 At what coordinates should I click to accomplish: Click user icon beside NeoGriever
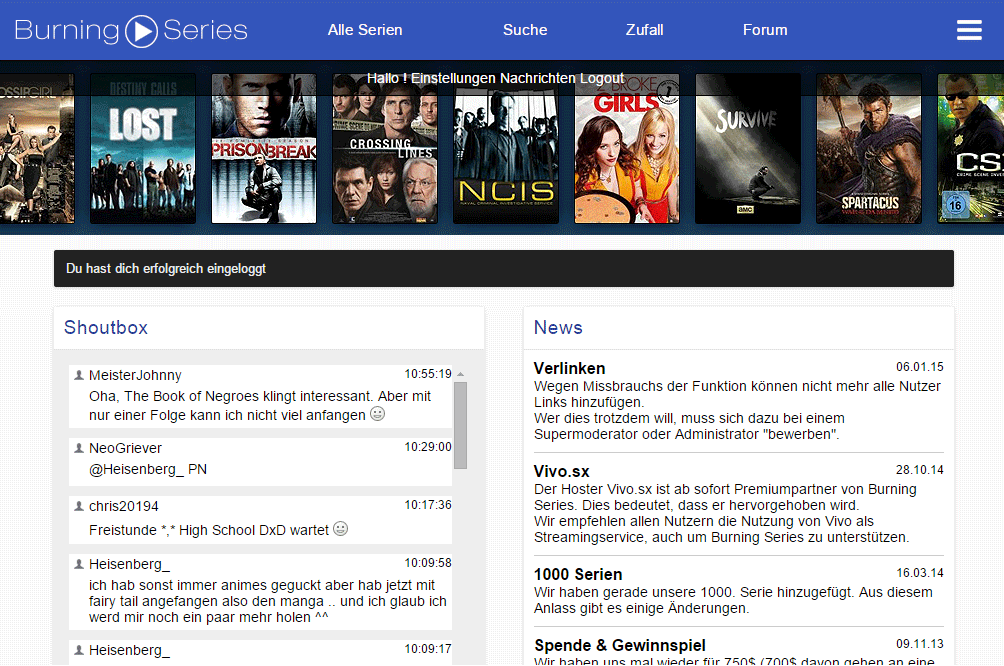tap(79, 448)
